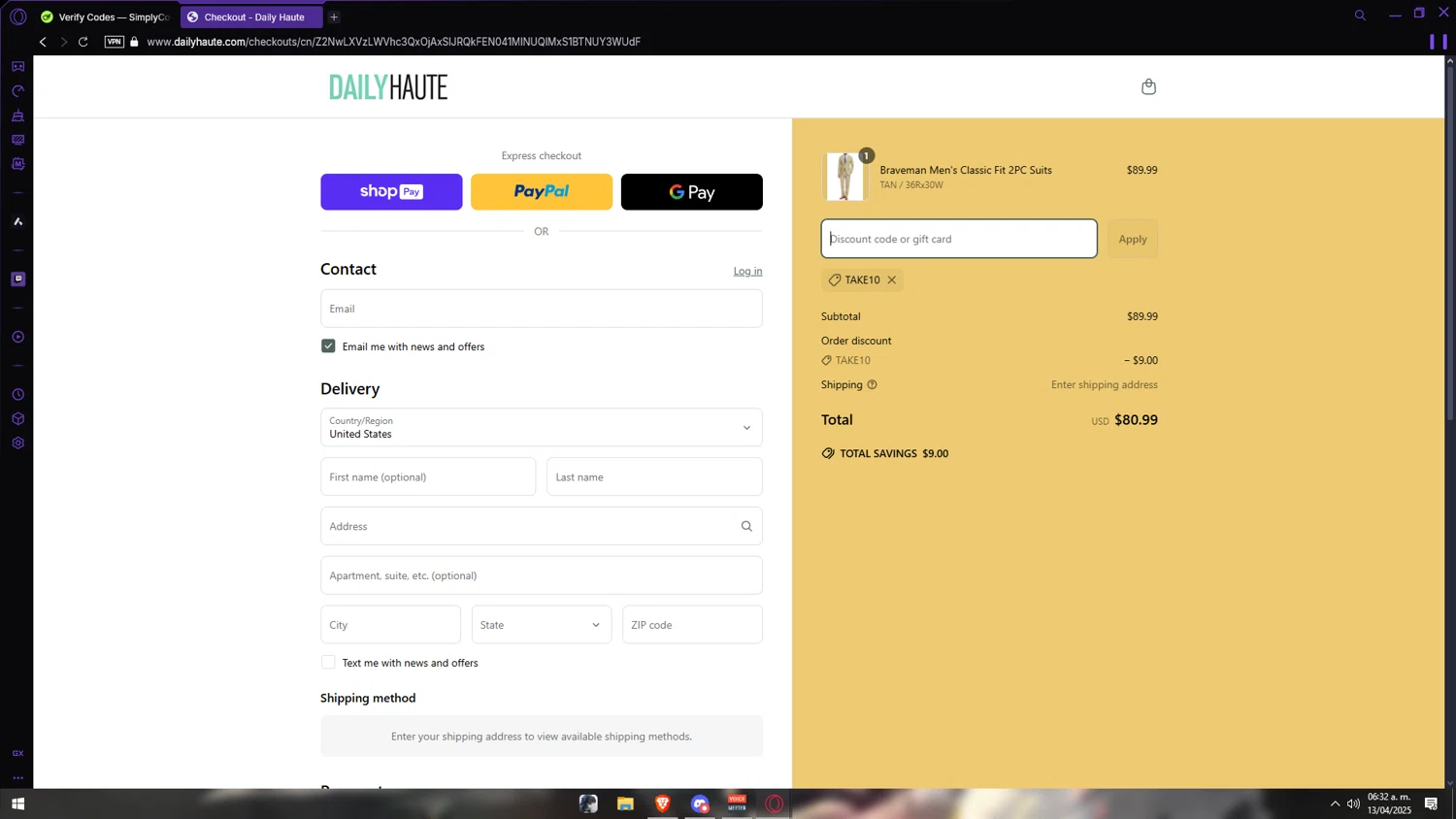The height and width of the screenshot is (819, 1456).
Task: Show shipping info help icon
Action: pyautogui.click(x=872, y=384)
